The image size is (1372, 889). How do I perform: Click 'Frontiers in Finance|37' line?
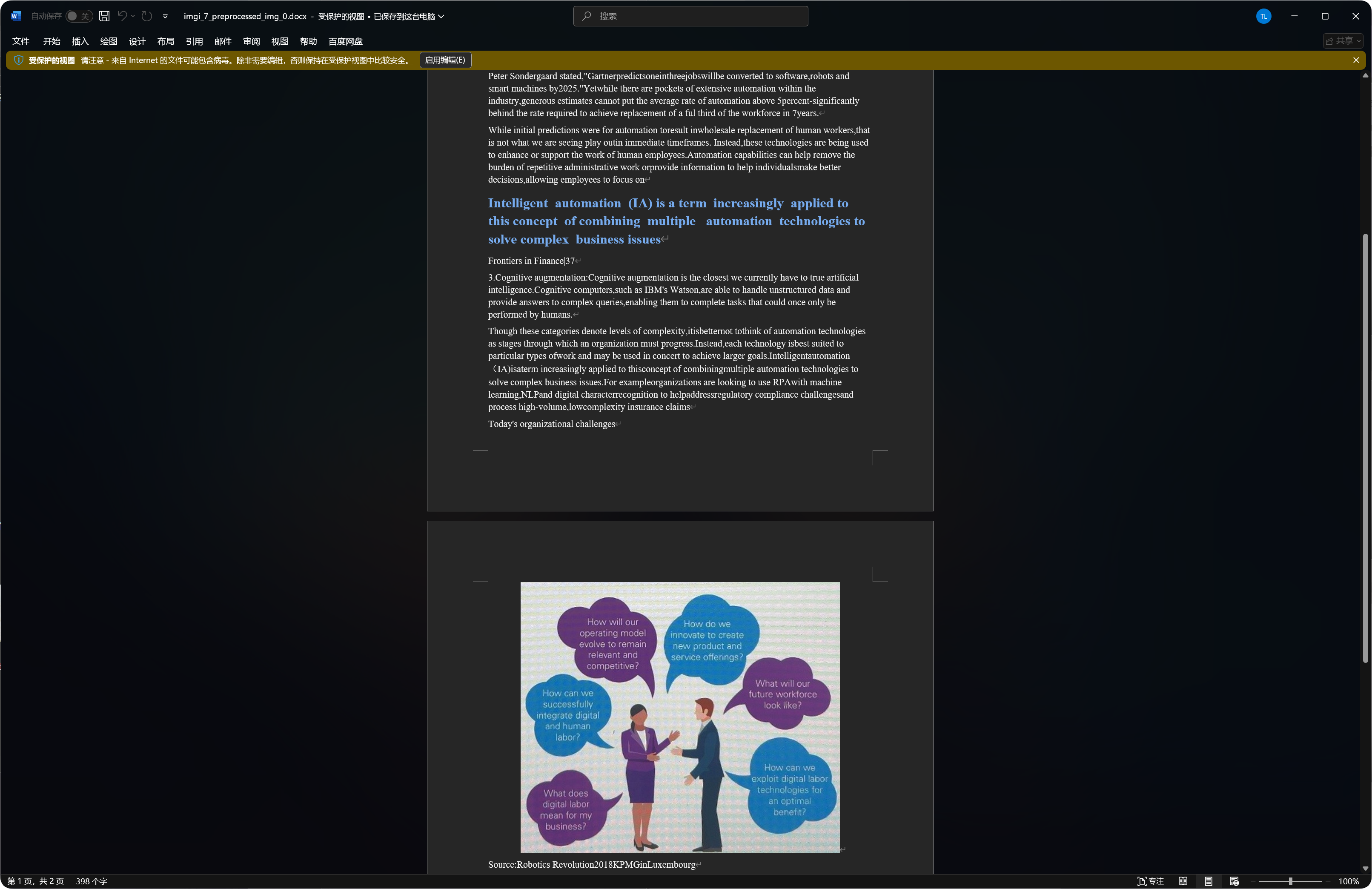pyautogui.click(x=531, y=261)
